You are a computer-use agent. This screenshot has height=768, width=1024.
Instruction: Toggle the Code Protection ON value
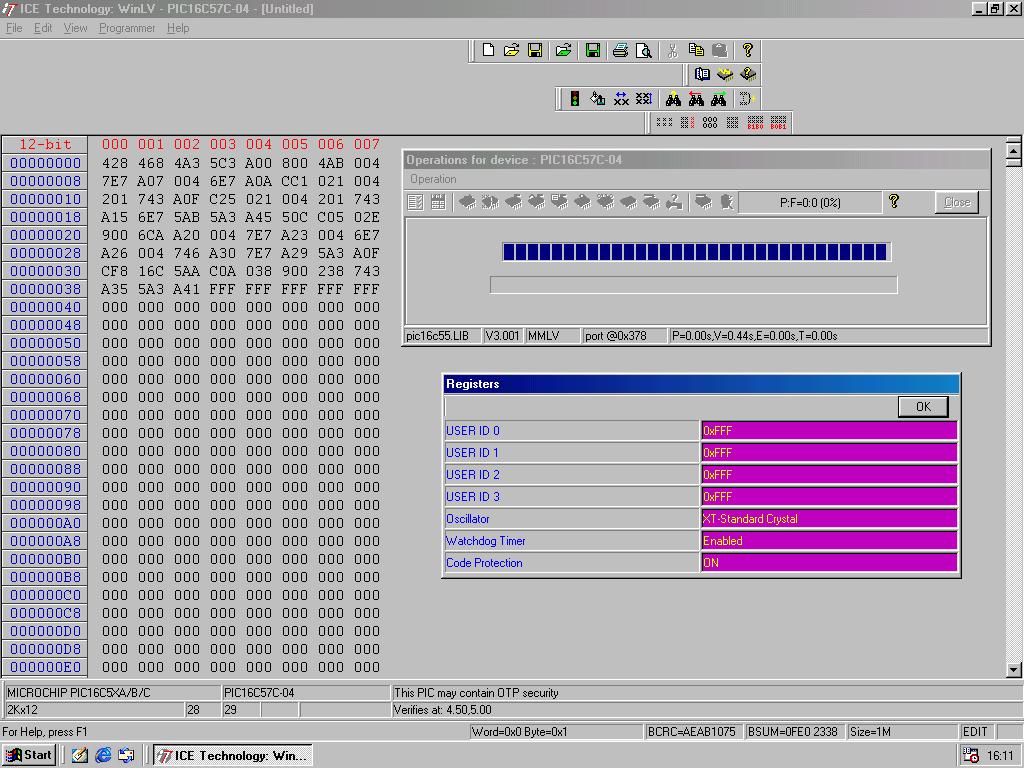pyautogui.click(x=828, y=563)
